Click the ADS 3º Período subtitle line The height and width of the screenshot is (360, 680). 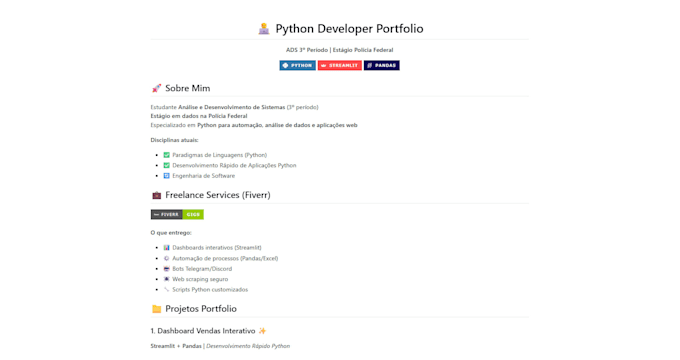point(340,50)
